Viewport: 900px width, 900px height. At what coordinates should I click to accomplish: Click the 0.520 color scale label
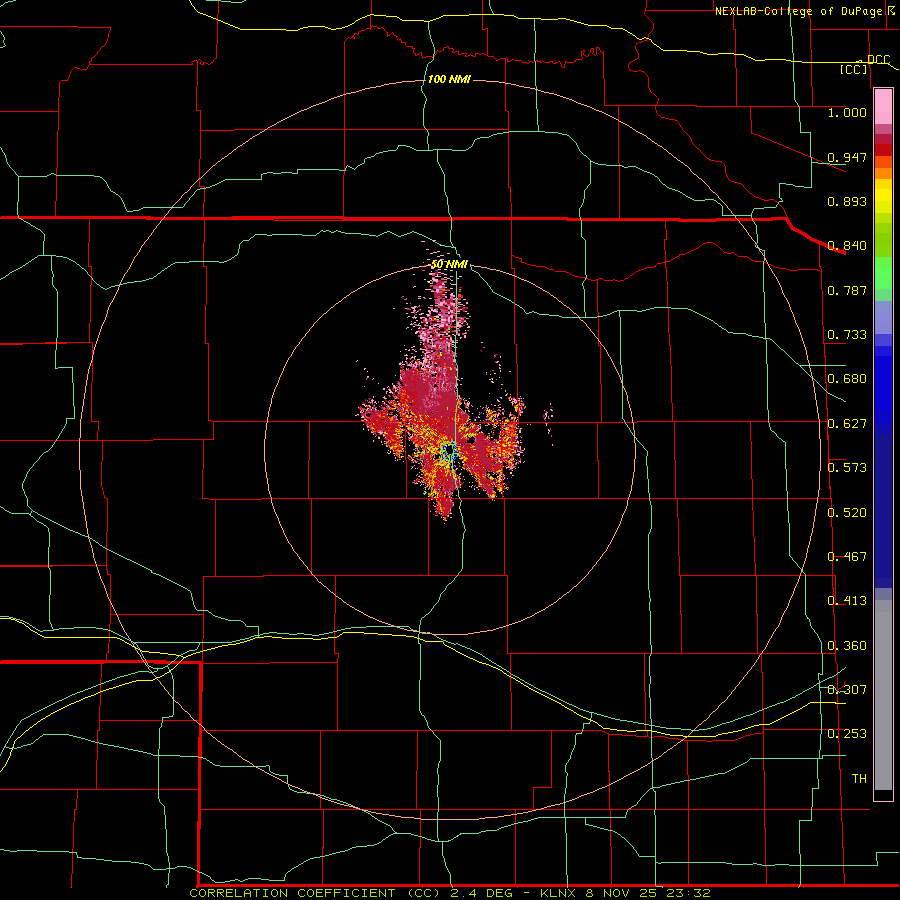point(847,513)
